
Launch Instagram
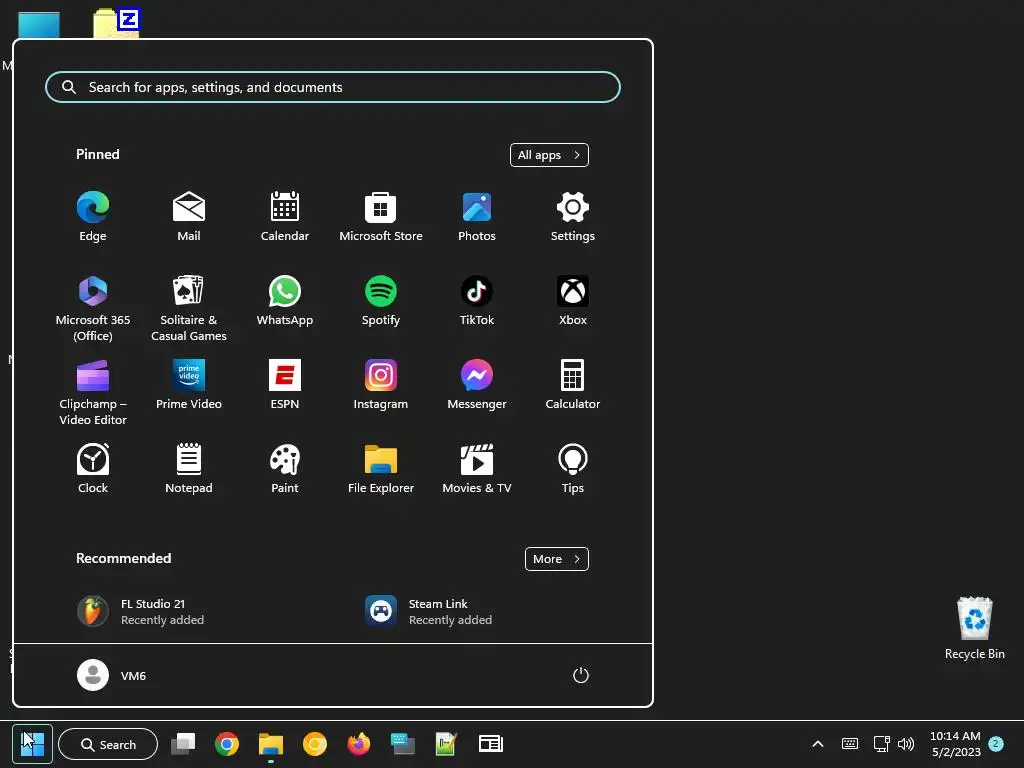tap(381, 385)
